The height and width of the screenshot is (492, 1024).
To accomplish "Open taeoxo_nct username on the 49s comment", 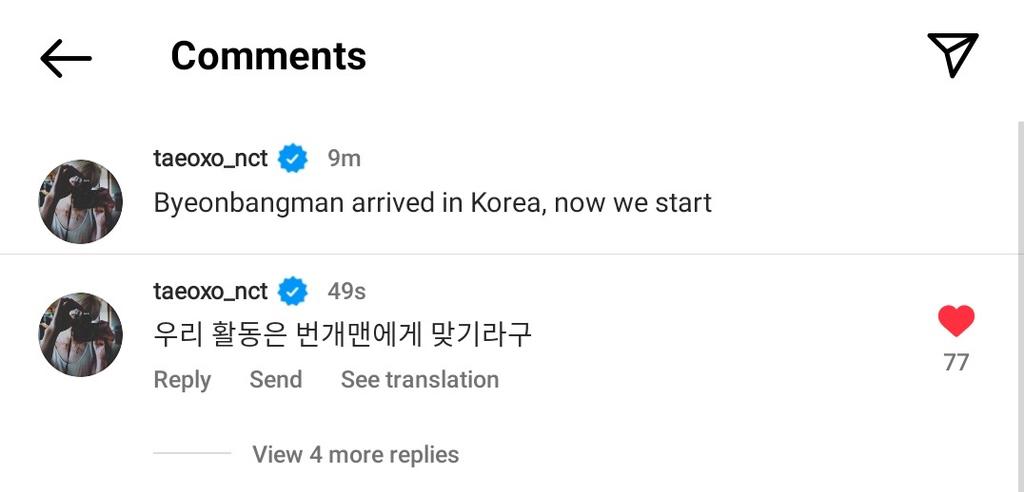I will coord(210,291).
